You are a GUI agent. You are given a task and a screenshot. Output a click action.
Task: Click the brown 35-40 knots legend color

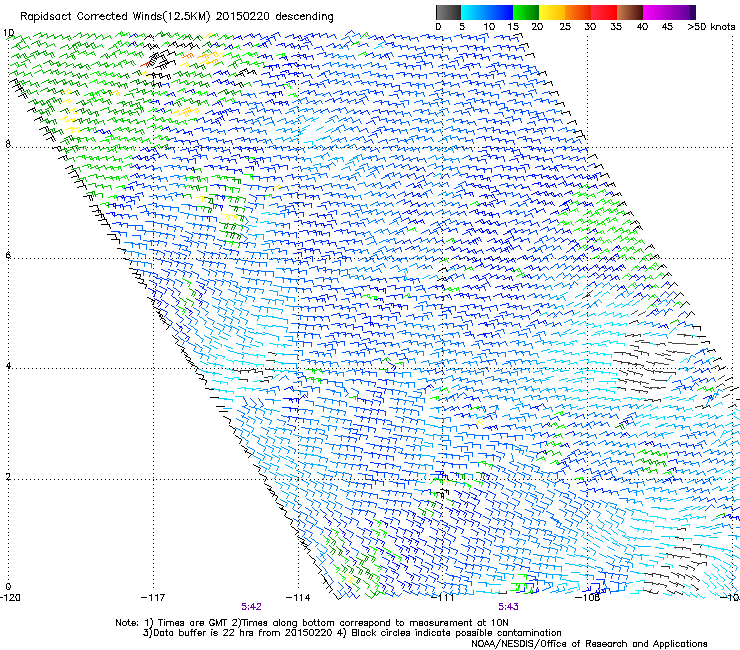click(x=630, y=12)
